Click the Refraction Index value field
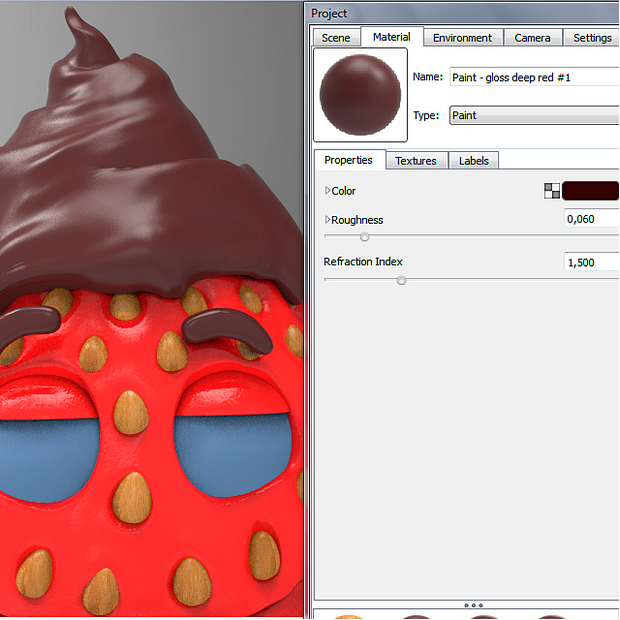The image size is (620, 620). click(592, 262)
